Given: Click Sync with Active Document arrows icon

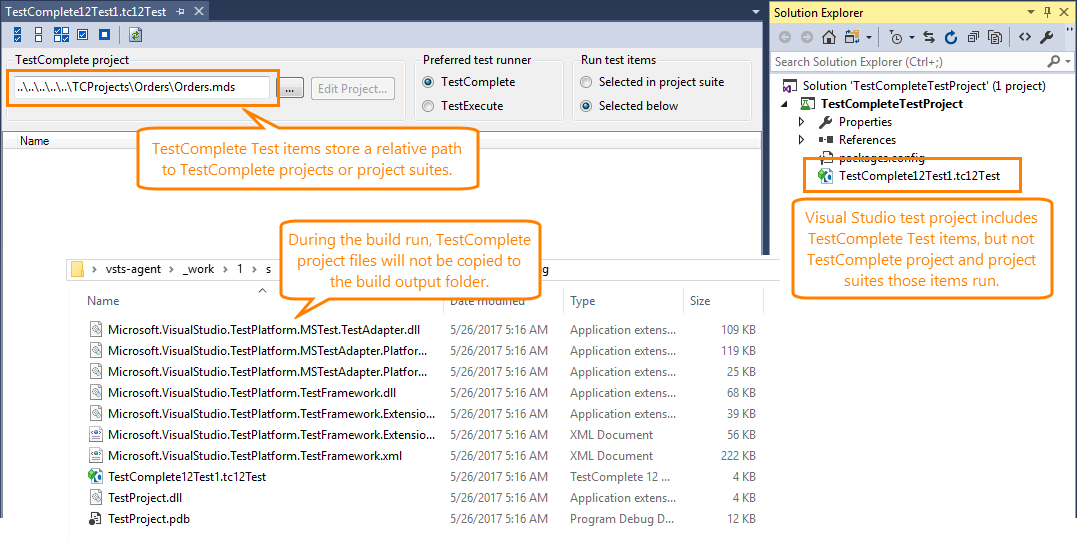Looking at the screenshot, I should point(928,37).
